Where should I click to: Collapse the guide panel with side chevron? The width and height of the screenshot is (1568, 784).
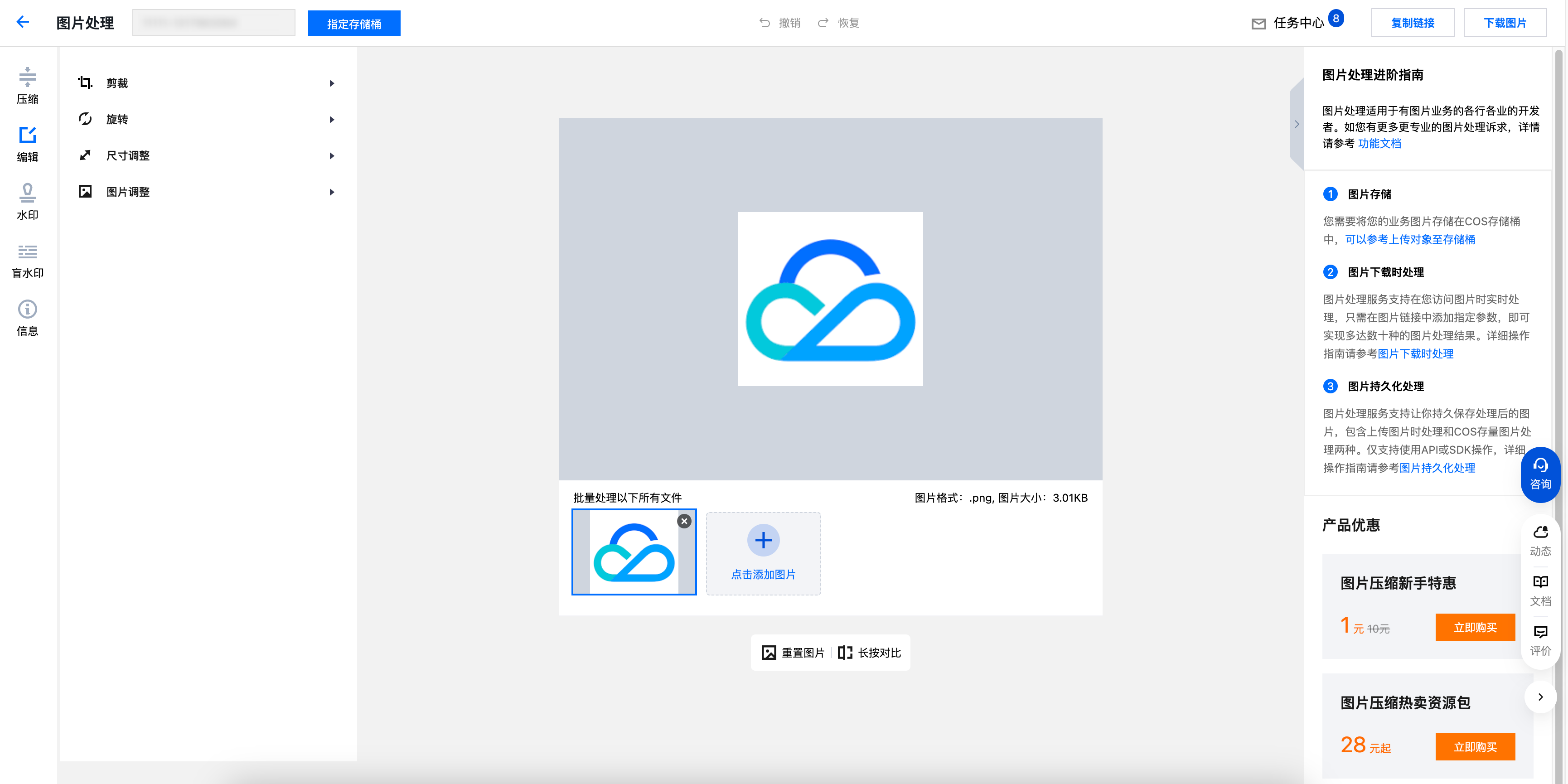pos(1297,124)
